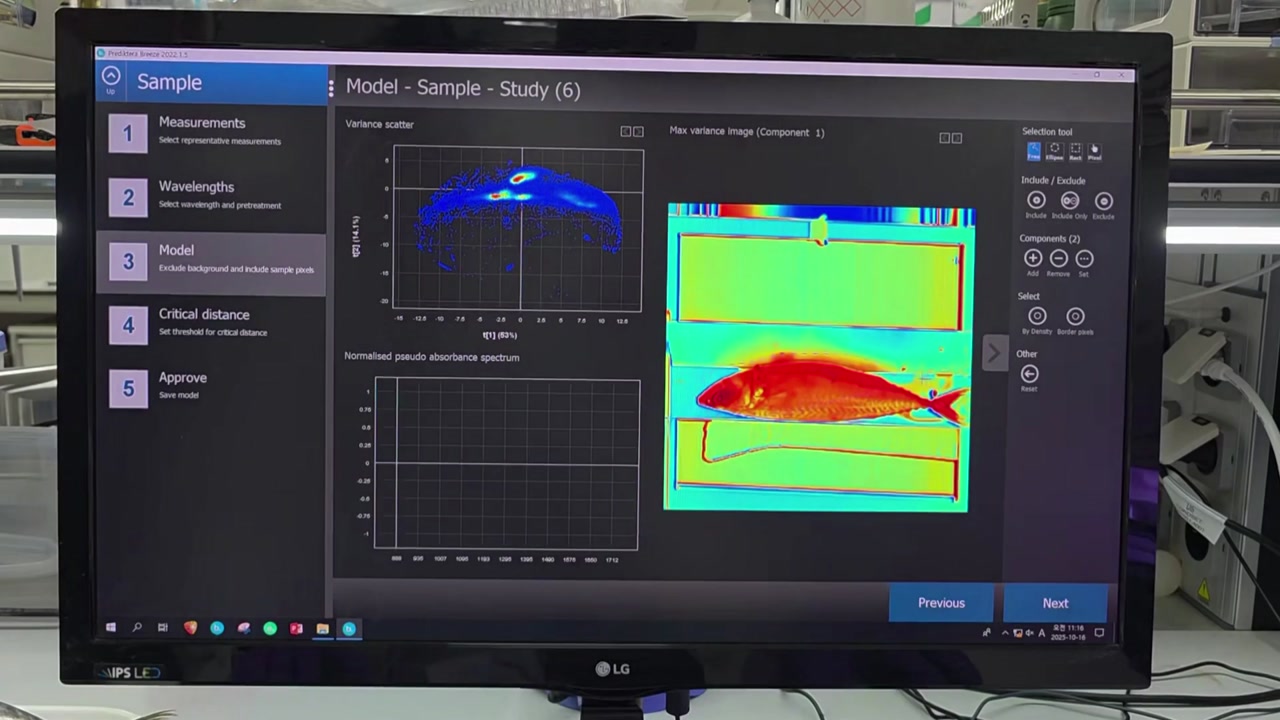Viewport: 1280px width, 720px height.
Task: Select the Ellipse selection tool
Action: pyautogui.click(x=1054, y=150)
